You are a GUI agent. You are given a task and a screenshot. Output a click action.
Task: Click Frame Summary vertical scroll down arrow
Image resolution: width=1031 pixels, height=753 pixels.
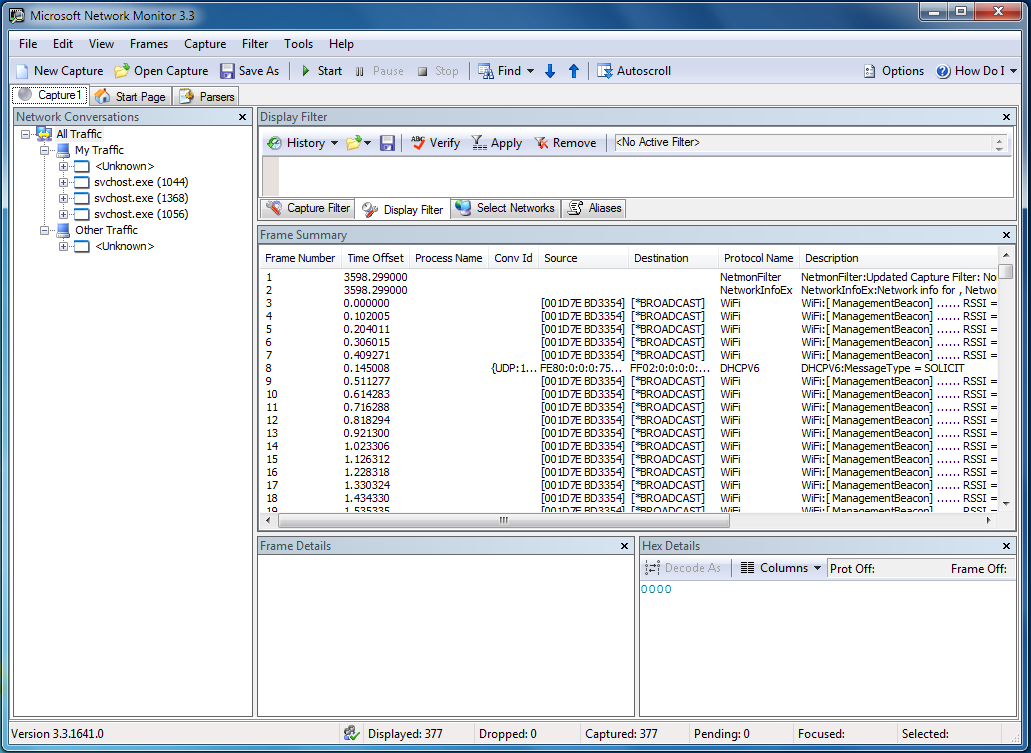point(1006,504)
